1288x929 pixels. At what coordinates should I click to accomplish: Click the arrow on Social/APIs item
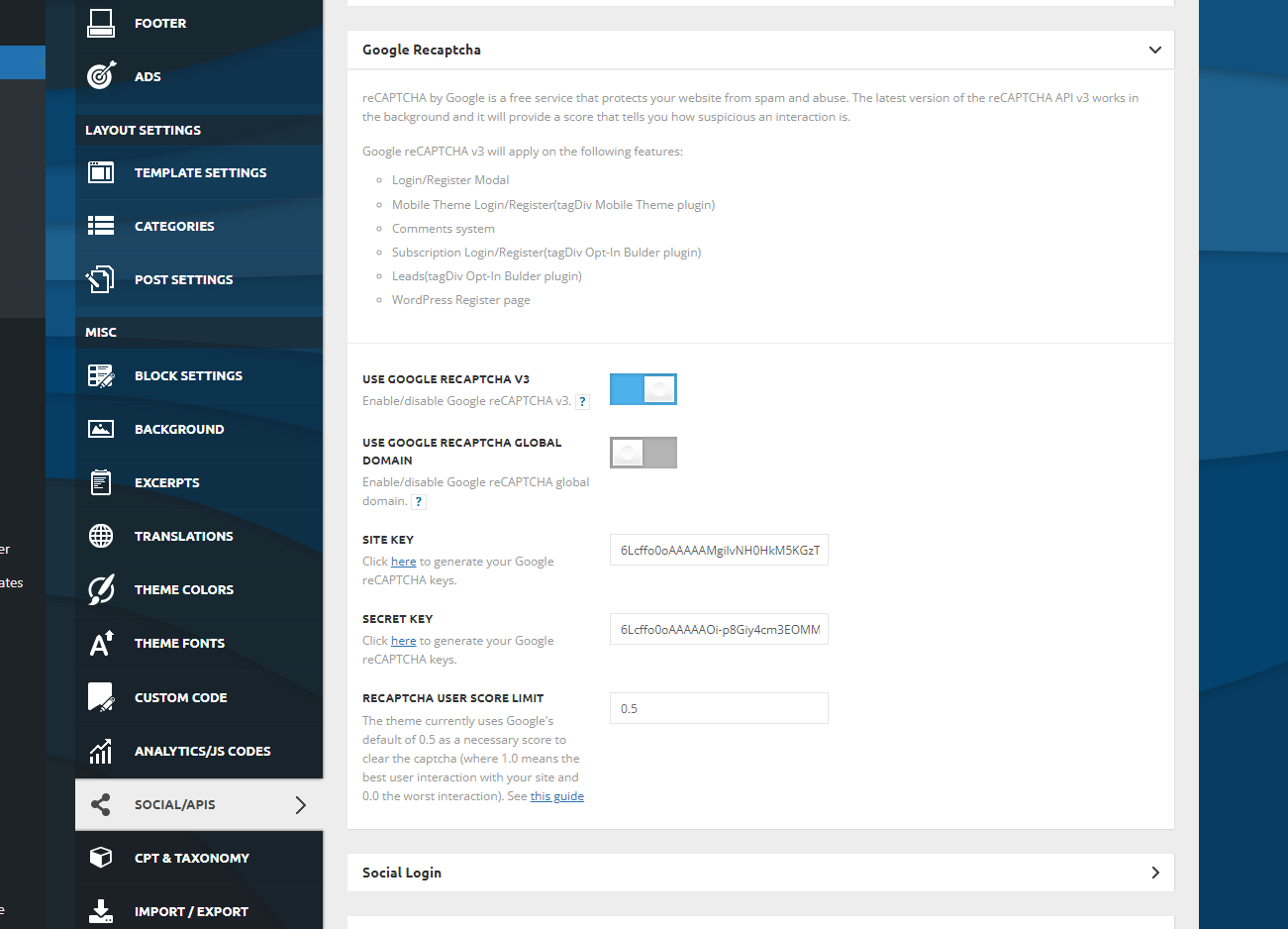tap(301, 804)
